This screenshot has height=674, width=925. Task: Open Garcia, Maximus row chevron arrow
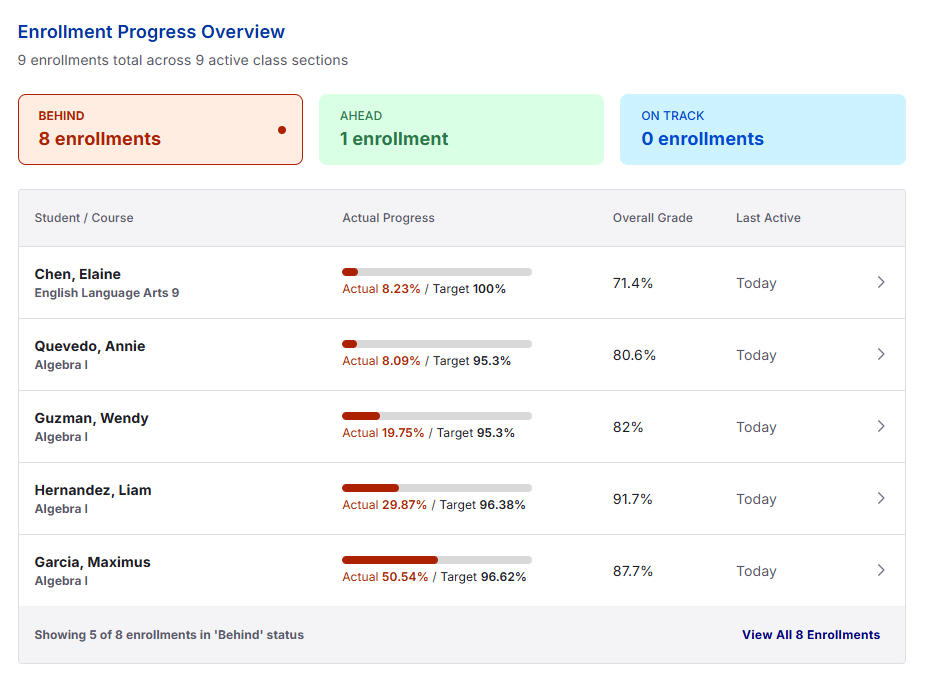point(881,570)
